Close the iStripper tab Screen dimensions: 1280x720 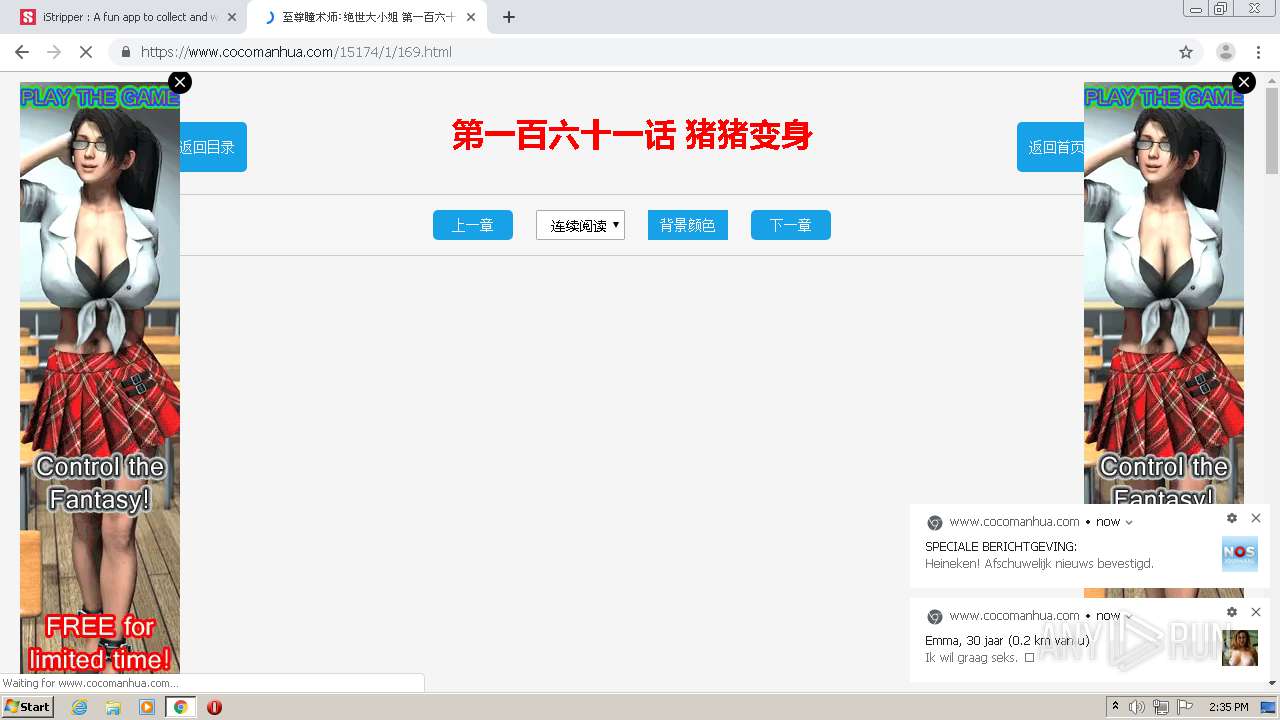232,17
